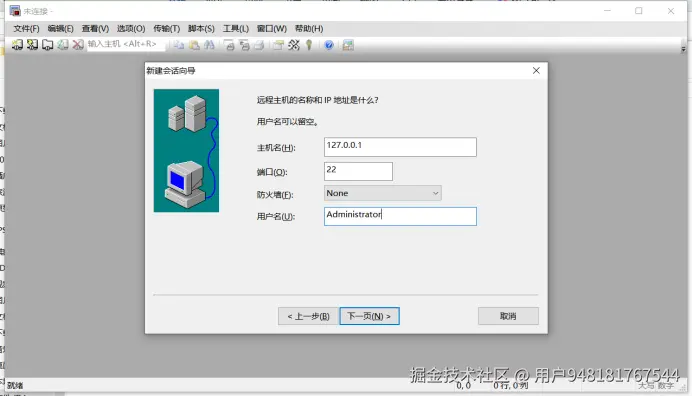Open the 窗口(W) menu

pos(272,29)
